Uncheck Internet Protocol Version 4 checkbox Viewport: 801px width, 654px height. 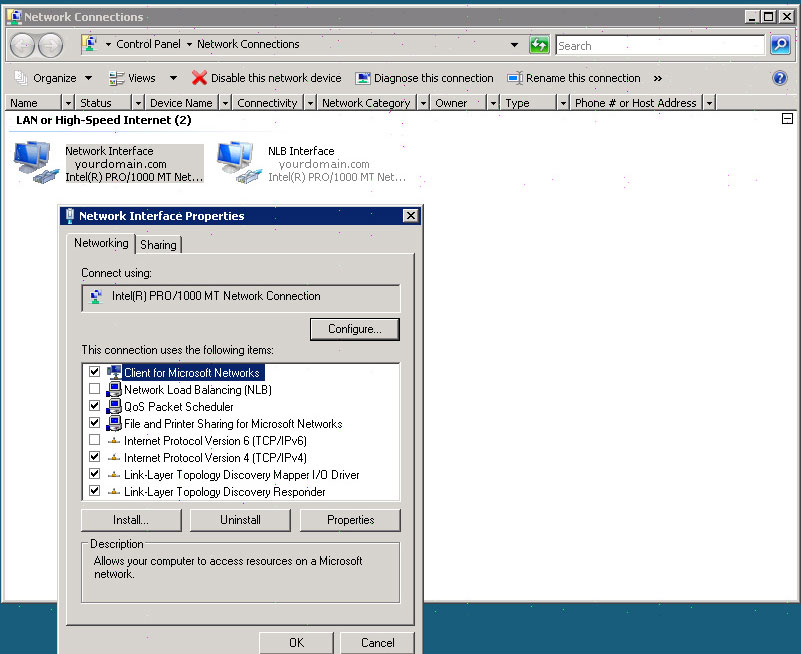[x=95, y=457]
